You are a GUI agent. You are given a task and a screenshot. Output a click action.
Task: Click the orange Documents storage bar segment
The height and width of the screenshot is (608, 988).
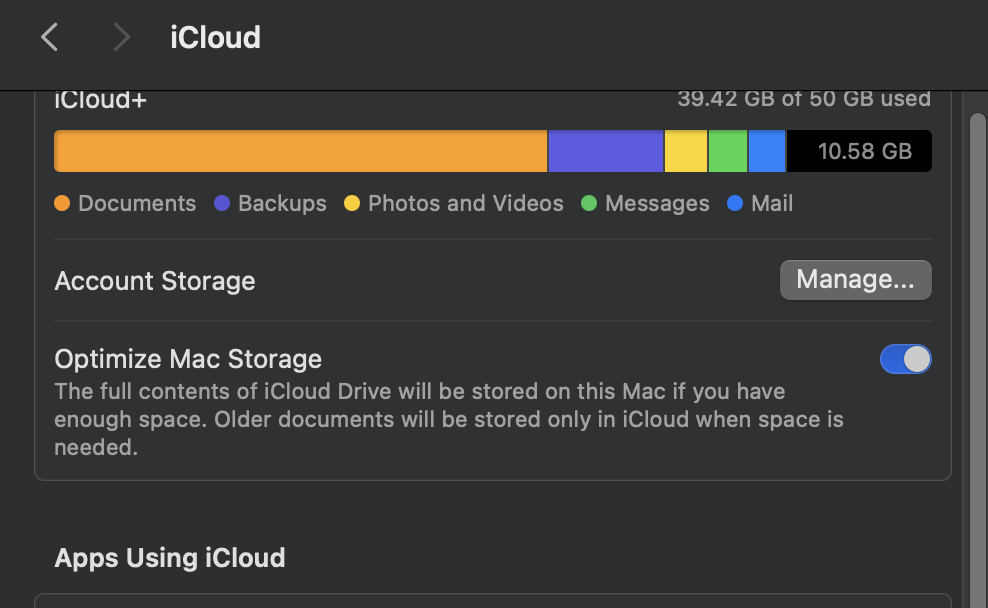tap(300, 151)
